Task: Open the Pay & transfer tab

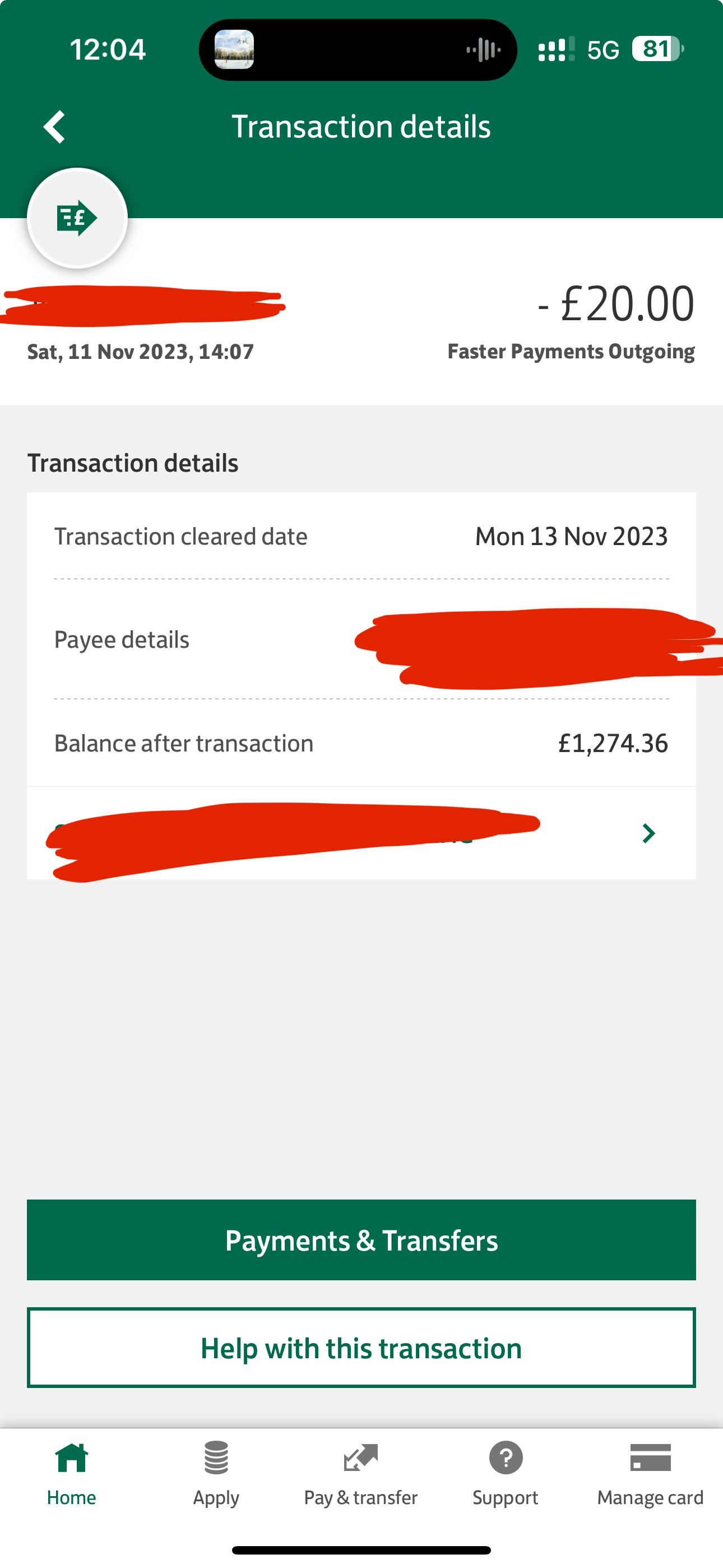Action: pos(361,1473)
